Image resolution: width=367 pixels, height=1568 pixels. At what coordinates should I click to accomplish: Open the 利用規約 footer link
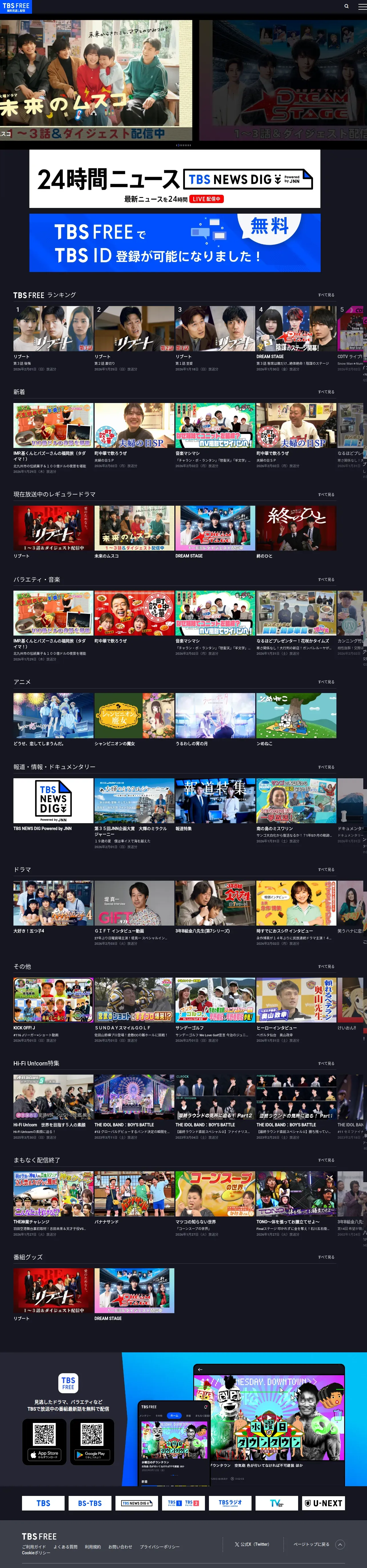(x=93, y=1547)
